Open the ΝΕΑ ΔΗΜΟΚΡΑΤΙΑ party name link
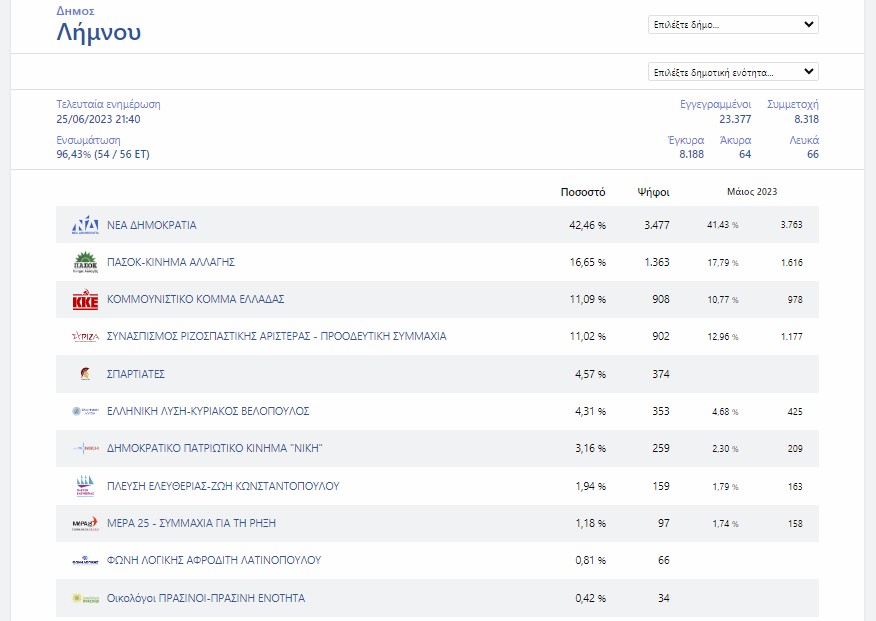The width and height of the screenshot is (876, 621). [152, 225]
